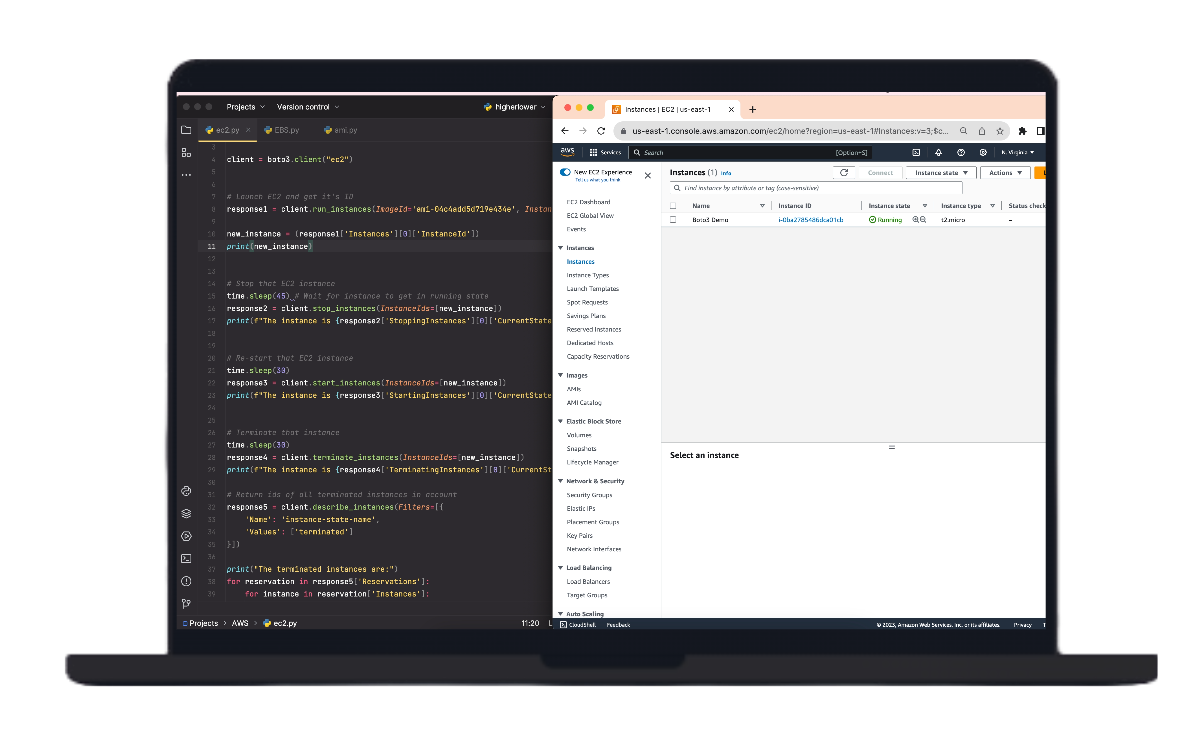Open Launch Templates in EC2 sidebar
The image size is (1200, 748).
pyautogui.click(x=593, y=288)
